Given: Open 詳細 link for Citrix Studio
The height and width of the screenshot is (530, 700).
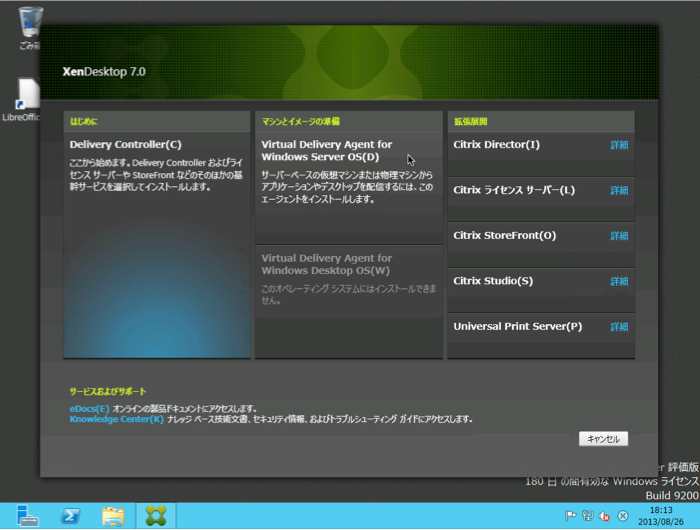Looking at the screenshot, I should (619, 281).
